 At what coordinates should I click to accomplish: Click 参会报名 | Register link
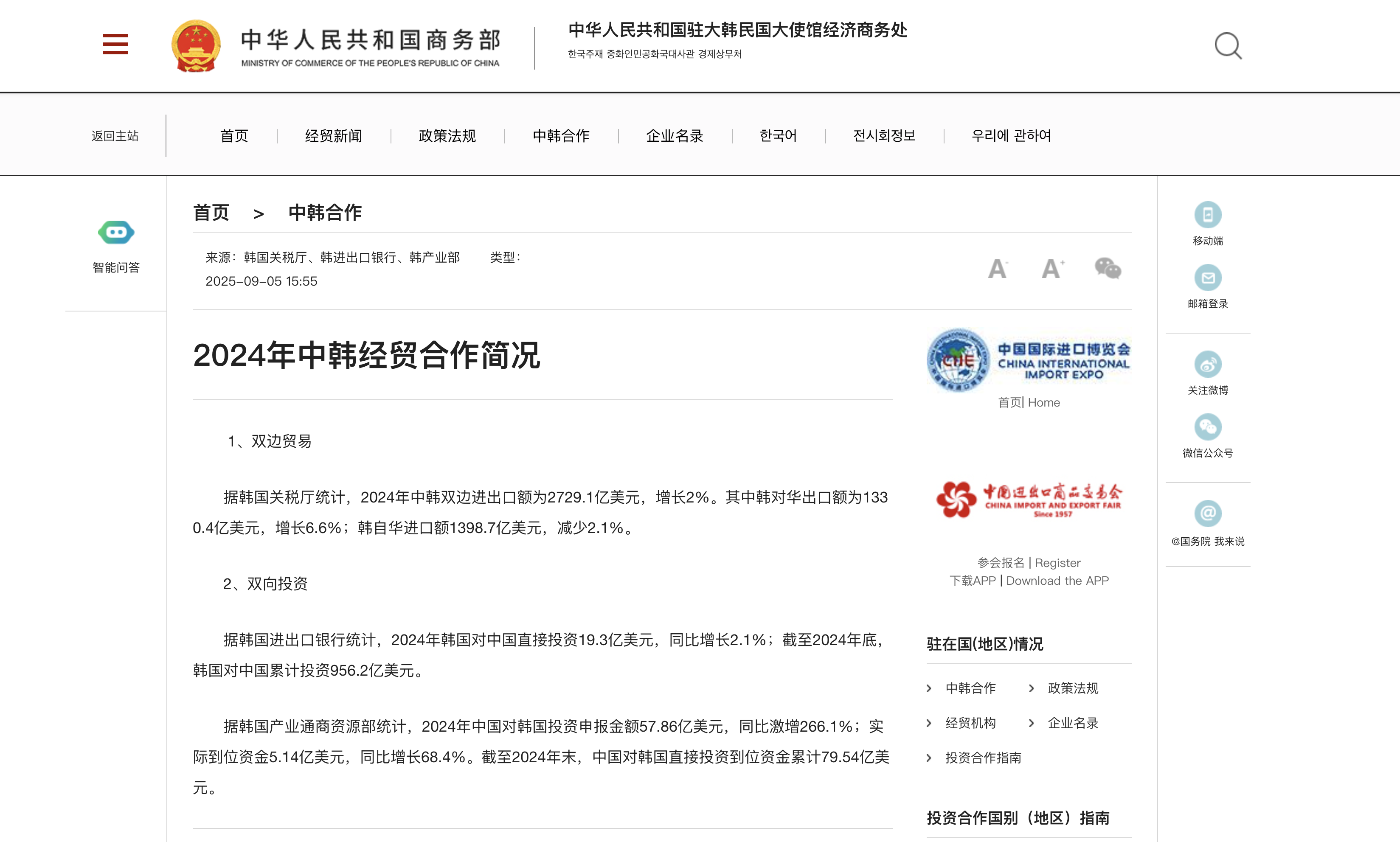point(1029,563)
